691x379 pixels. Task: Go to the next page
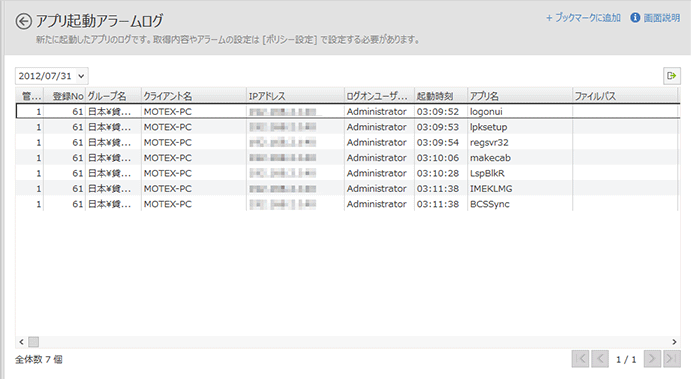(652, 359)
